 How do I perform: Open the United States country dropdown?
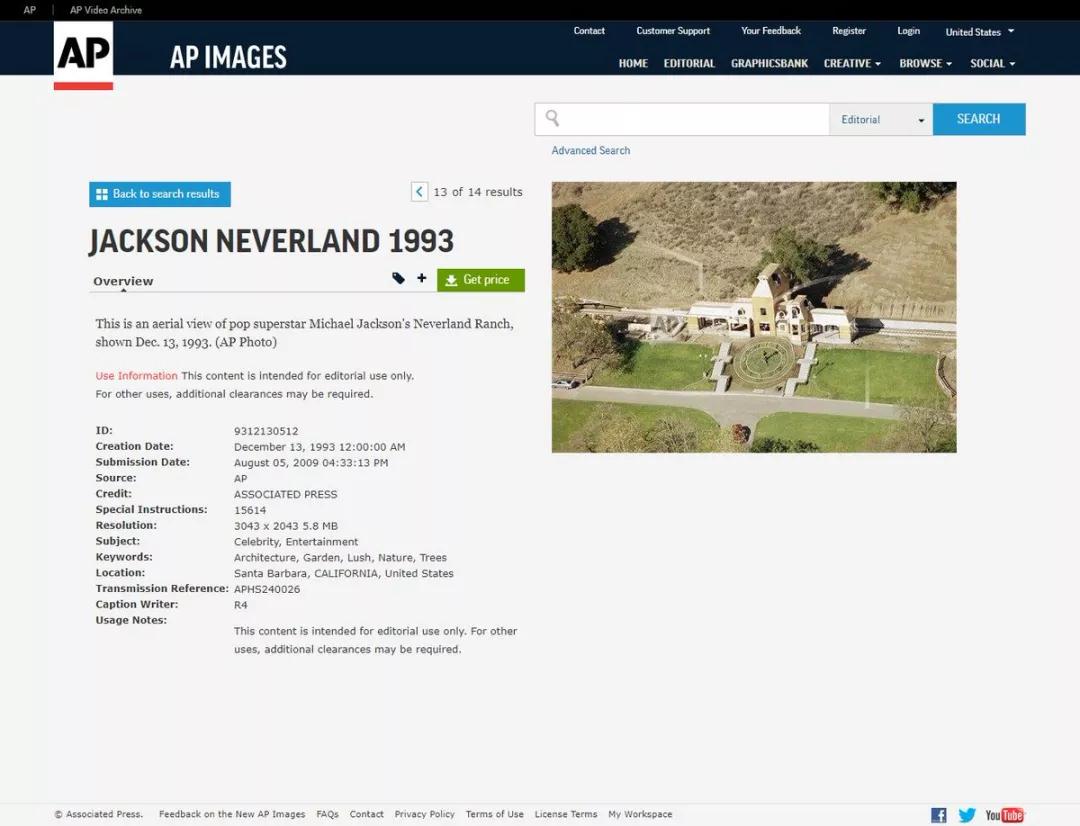pyautogui.click(x=979, y=32)
